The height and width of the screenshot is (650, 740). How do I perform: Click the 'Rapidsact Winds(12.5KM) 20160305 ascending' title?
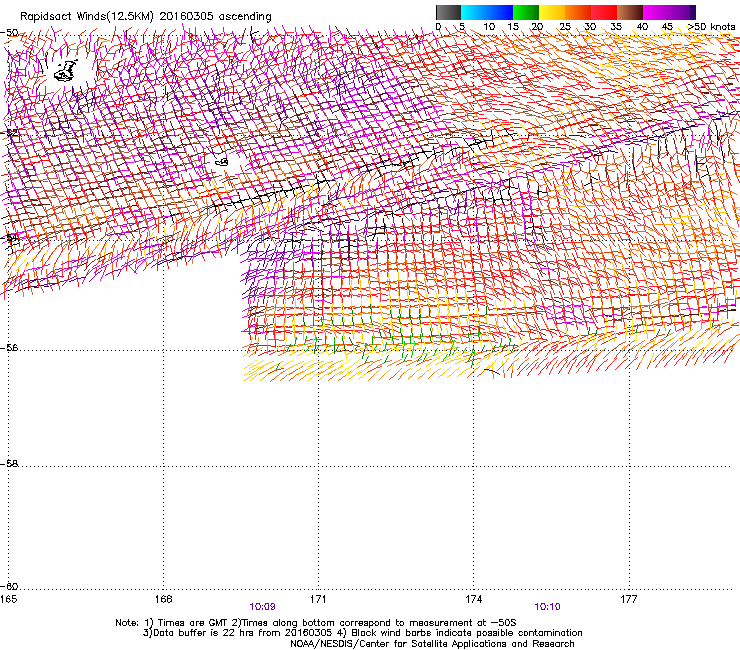tap(146, 17)
